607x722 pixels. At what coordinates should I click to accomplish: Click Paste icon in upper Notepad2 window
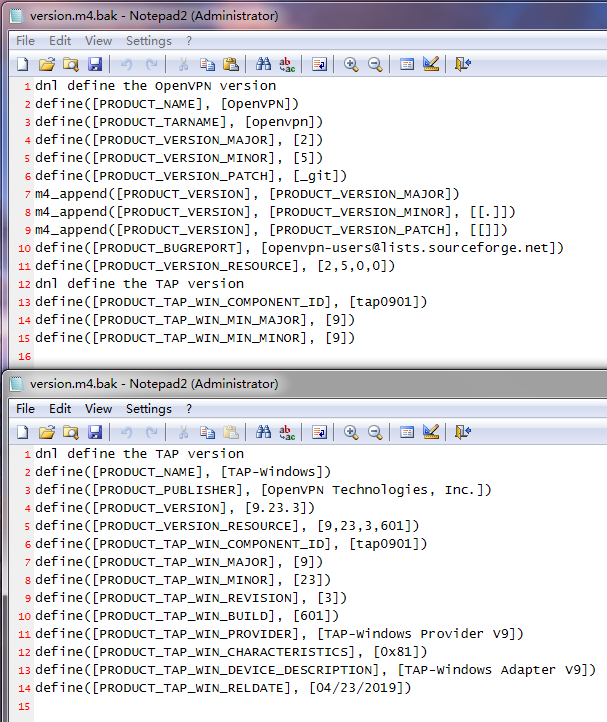pos(231,64)
